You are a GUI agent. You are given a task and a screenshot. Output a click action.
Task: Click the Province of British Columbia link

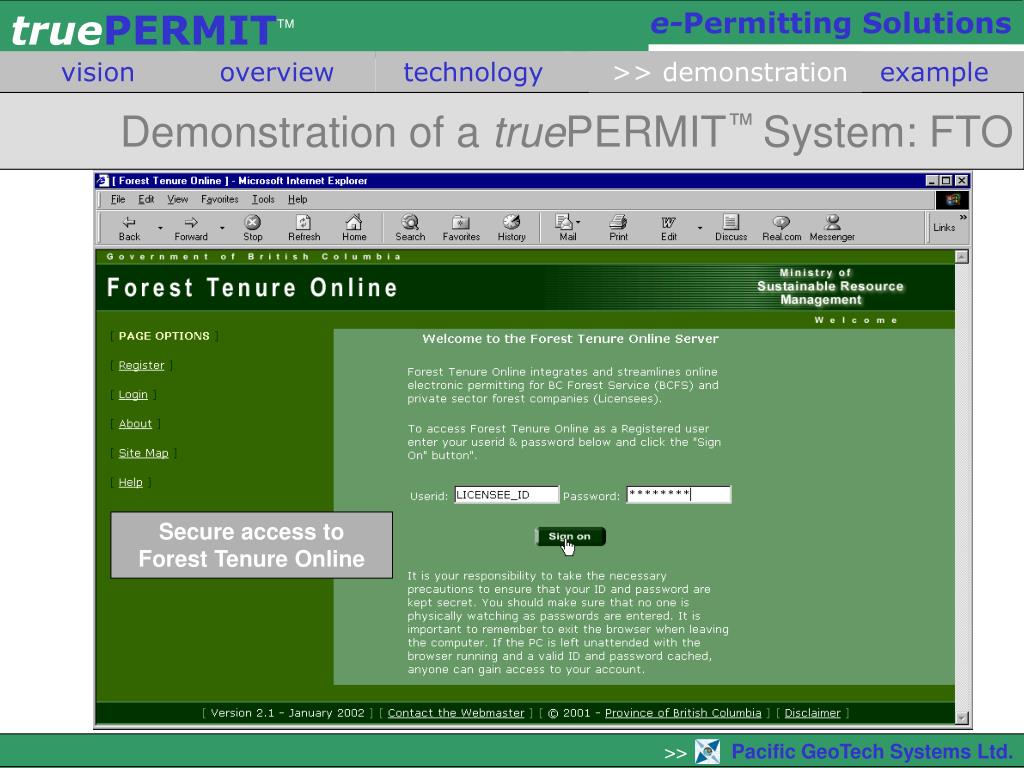[683, 713]
